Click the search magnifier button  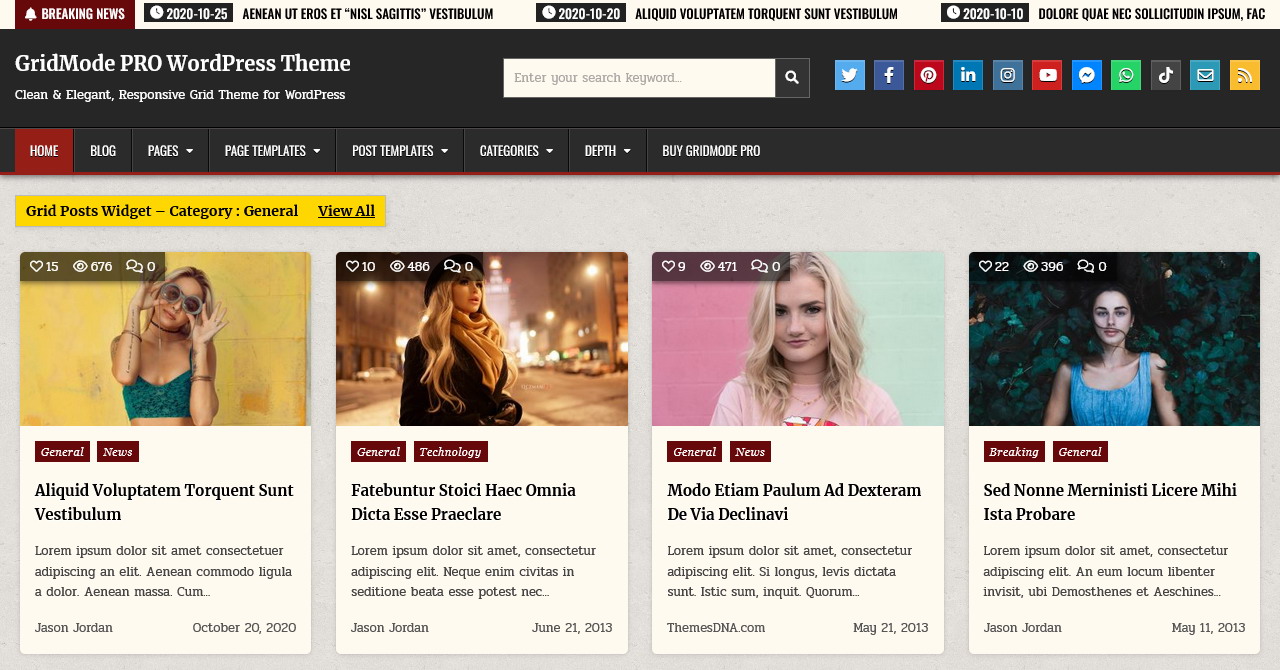792,78
